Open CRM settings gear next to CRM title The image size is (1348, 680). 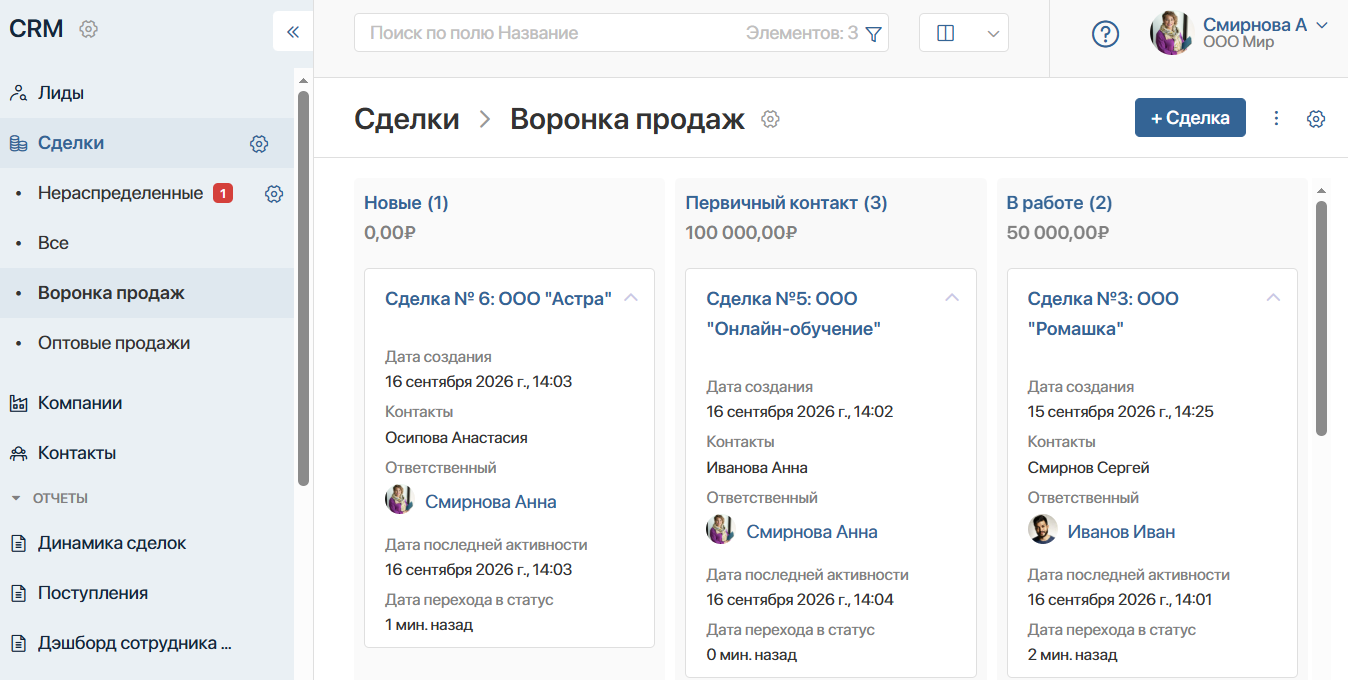88,29
